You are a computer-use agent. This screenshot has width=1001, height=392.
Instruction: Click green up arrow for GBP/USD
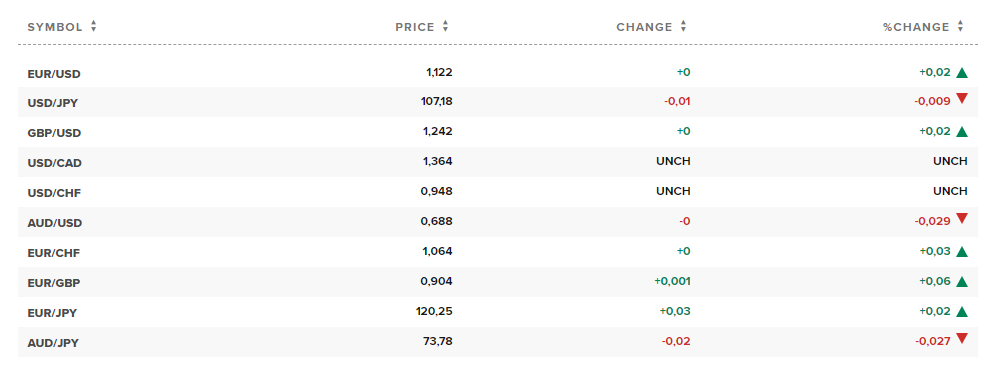[962, 132]
